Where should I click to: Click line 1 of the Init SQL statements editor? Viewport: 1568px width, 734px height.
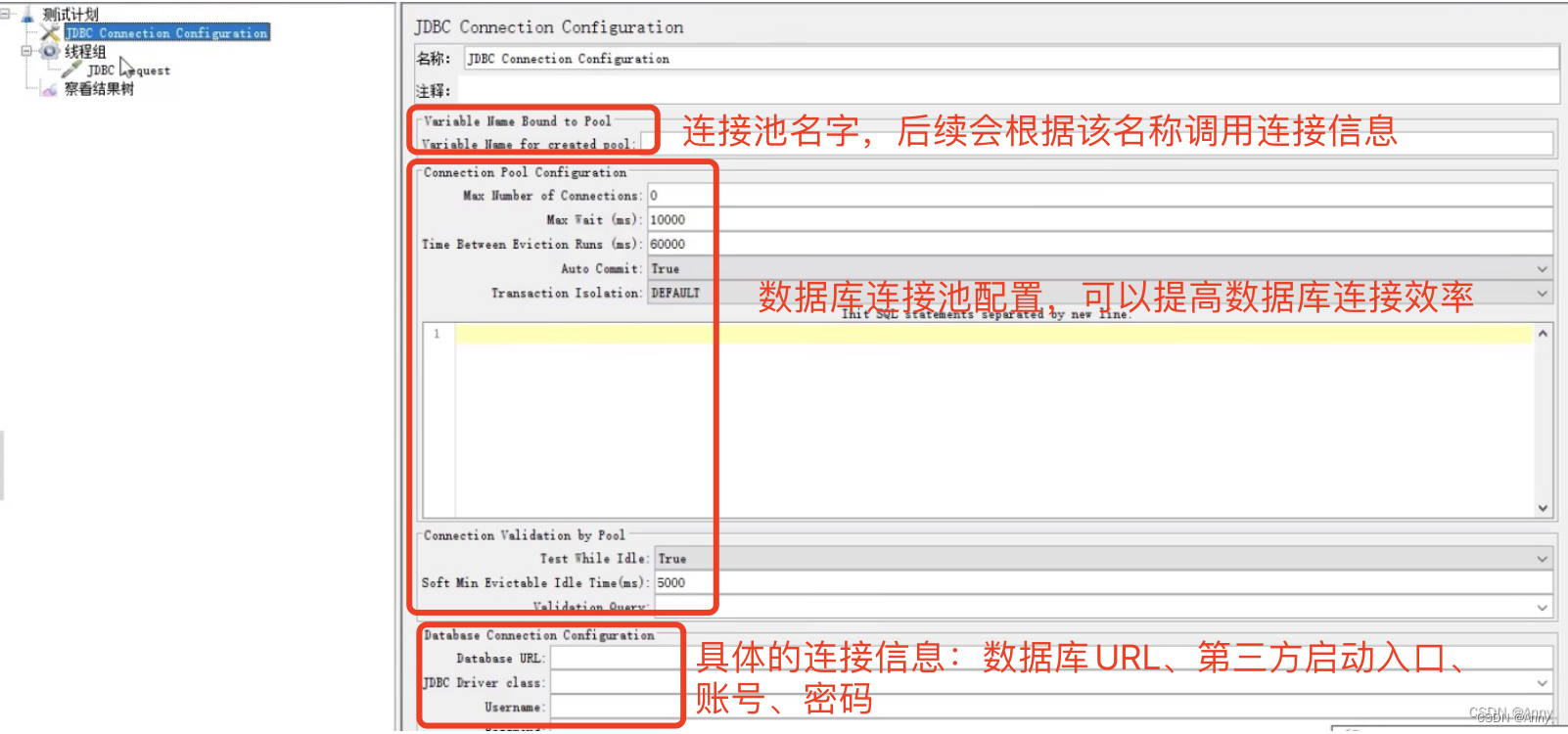pos(993,335)
